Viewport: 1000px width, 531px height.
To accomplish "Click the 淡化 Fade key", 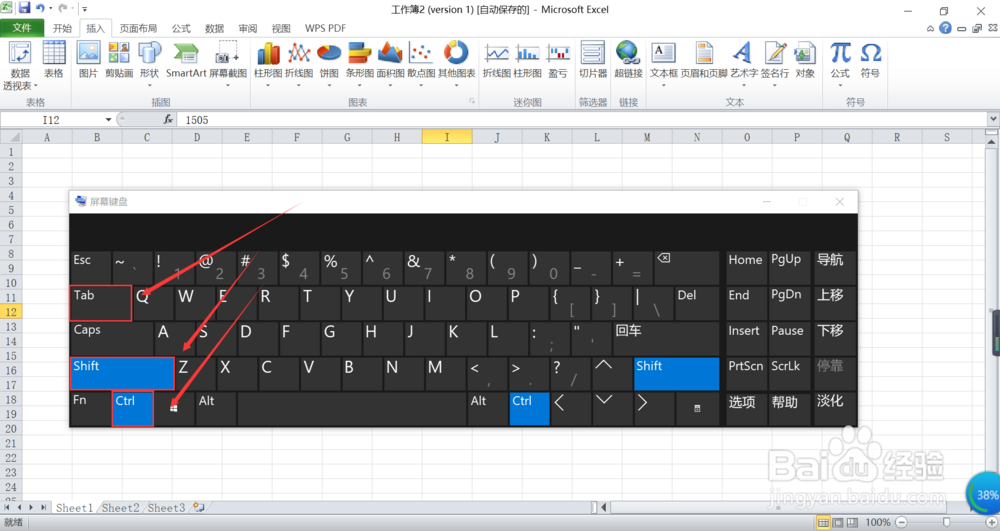I will click(x=834, y=409).
